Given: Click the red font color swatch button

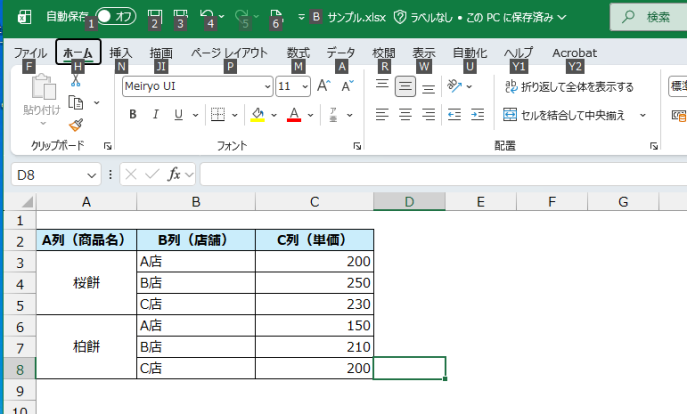Looking at the screenshot, I should pyautogui.click(x=294, y=115).
